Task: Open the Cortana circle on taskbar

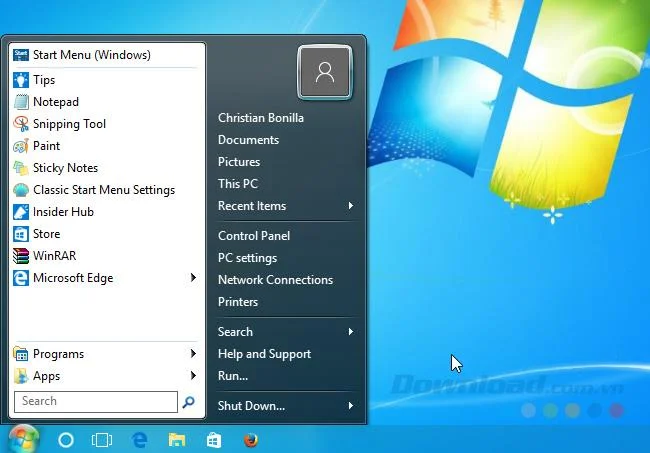Action: click(66, 440)
